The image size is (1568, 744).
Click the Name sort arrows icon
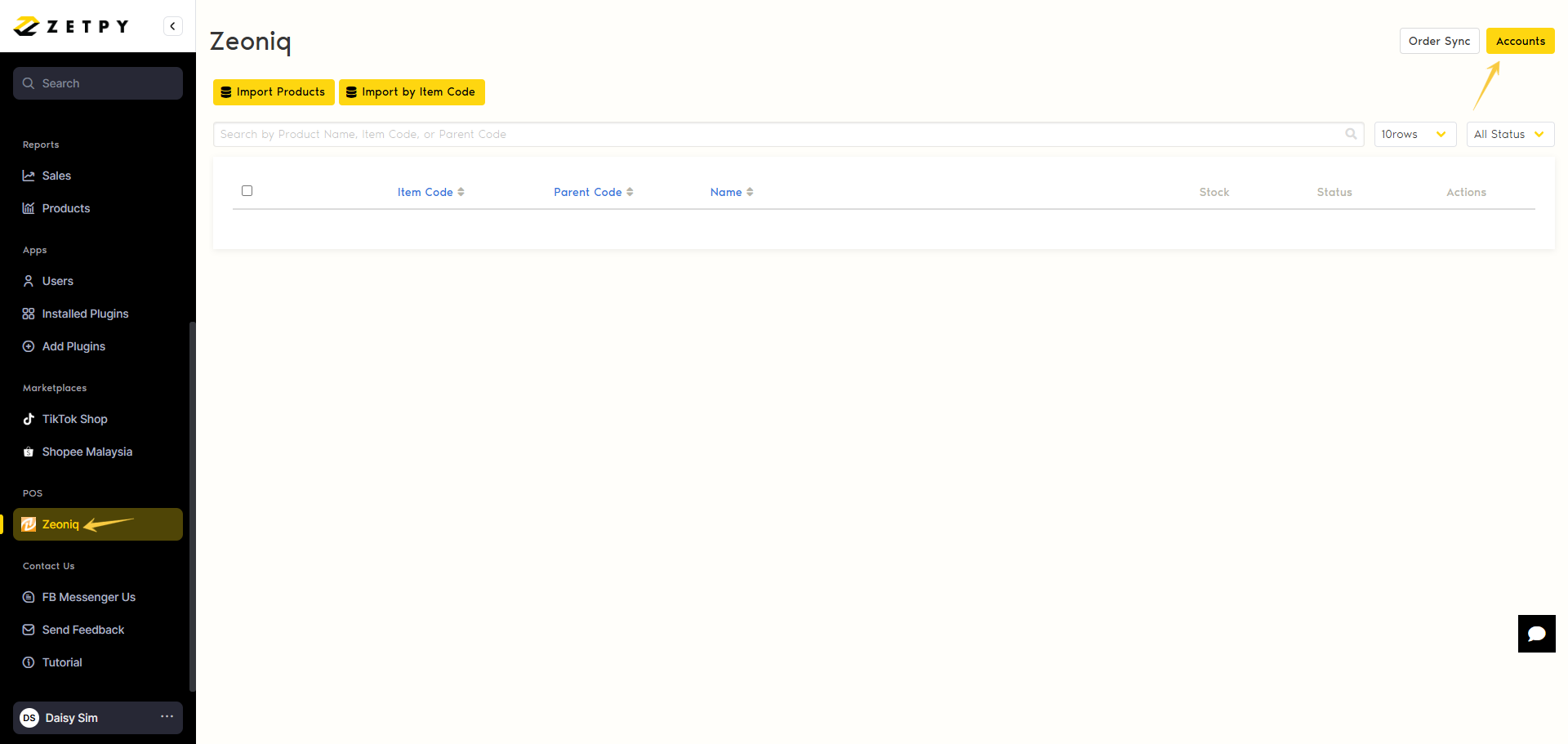coord(750,192)
